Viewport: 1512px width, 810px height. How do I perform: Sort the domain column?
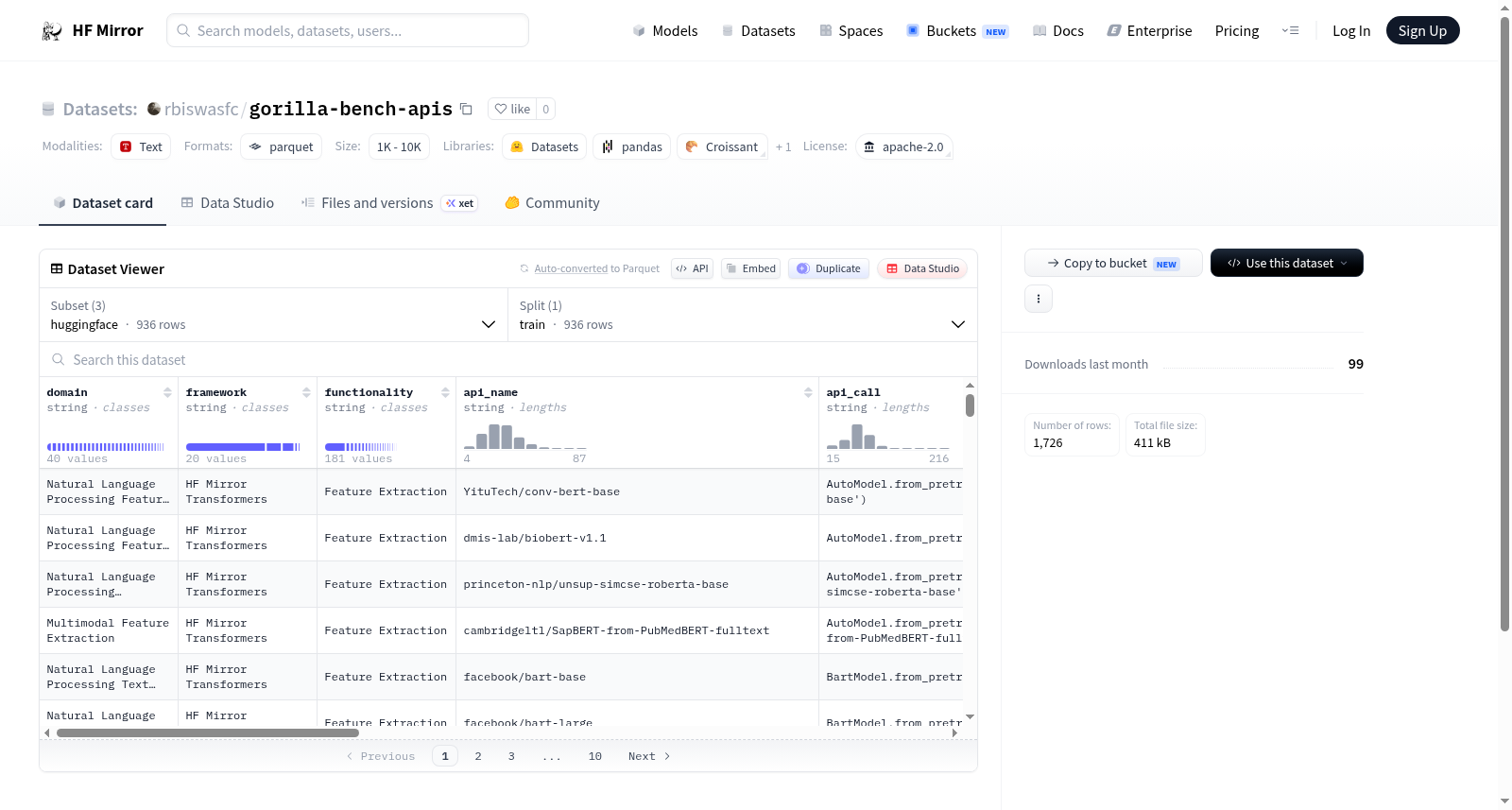[167, 392]
